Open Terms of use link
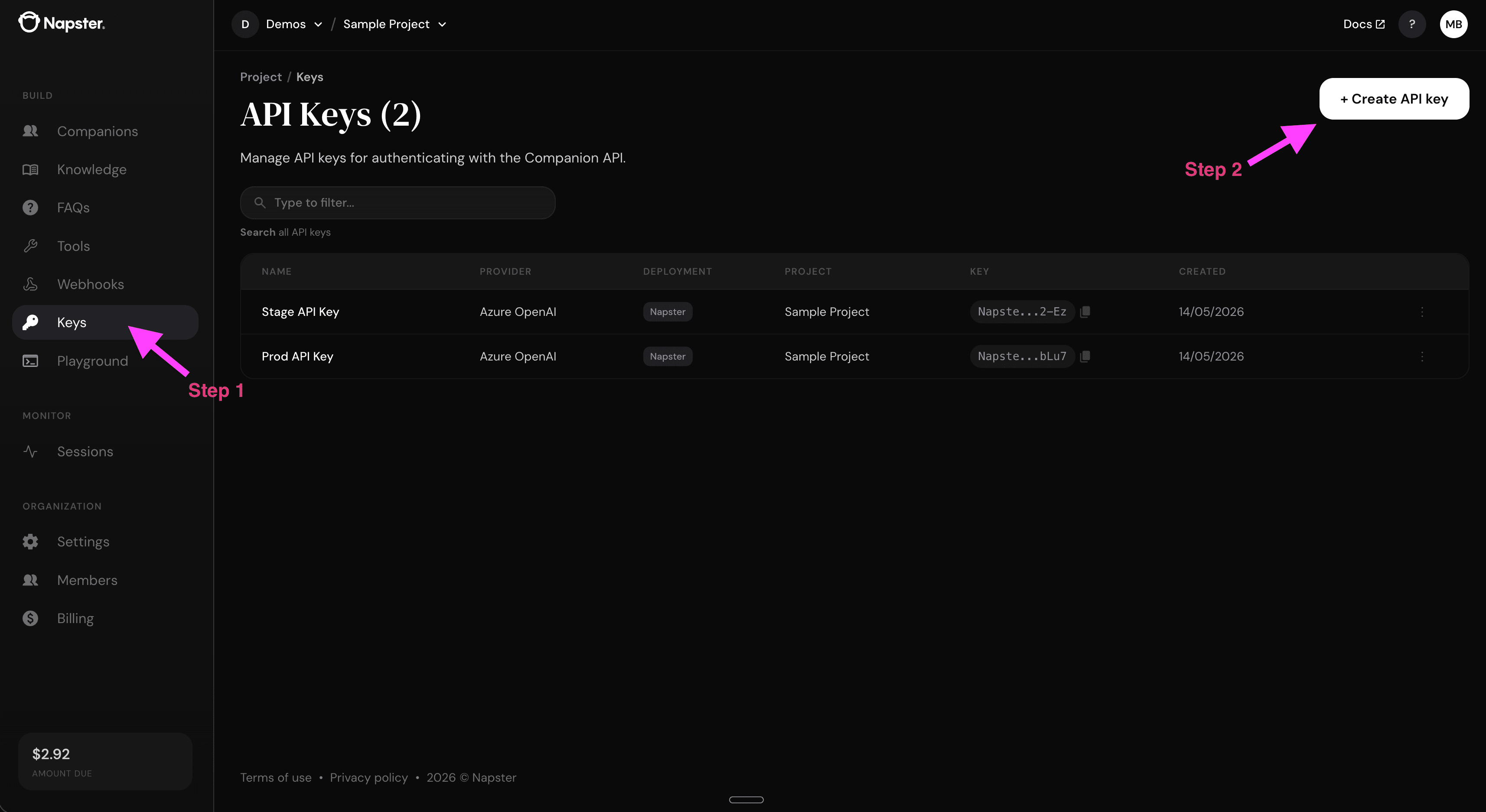The image size is (1486, 812). tap(276, 777)
